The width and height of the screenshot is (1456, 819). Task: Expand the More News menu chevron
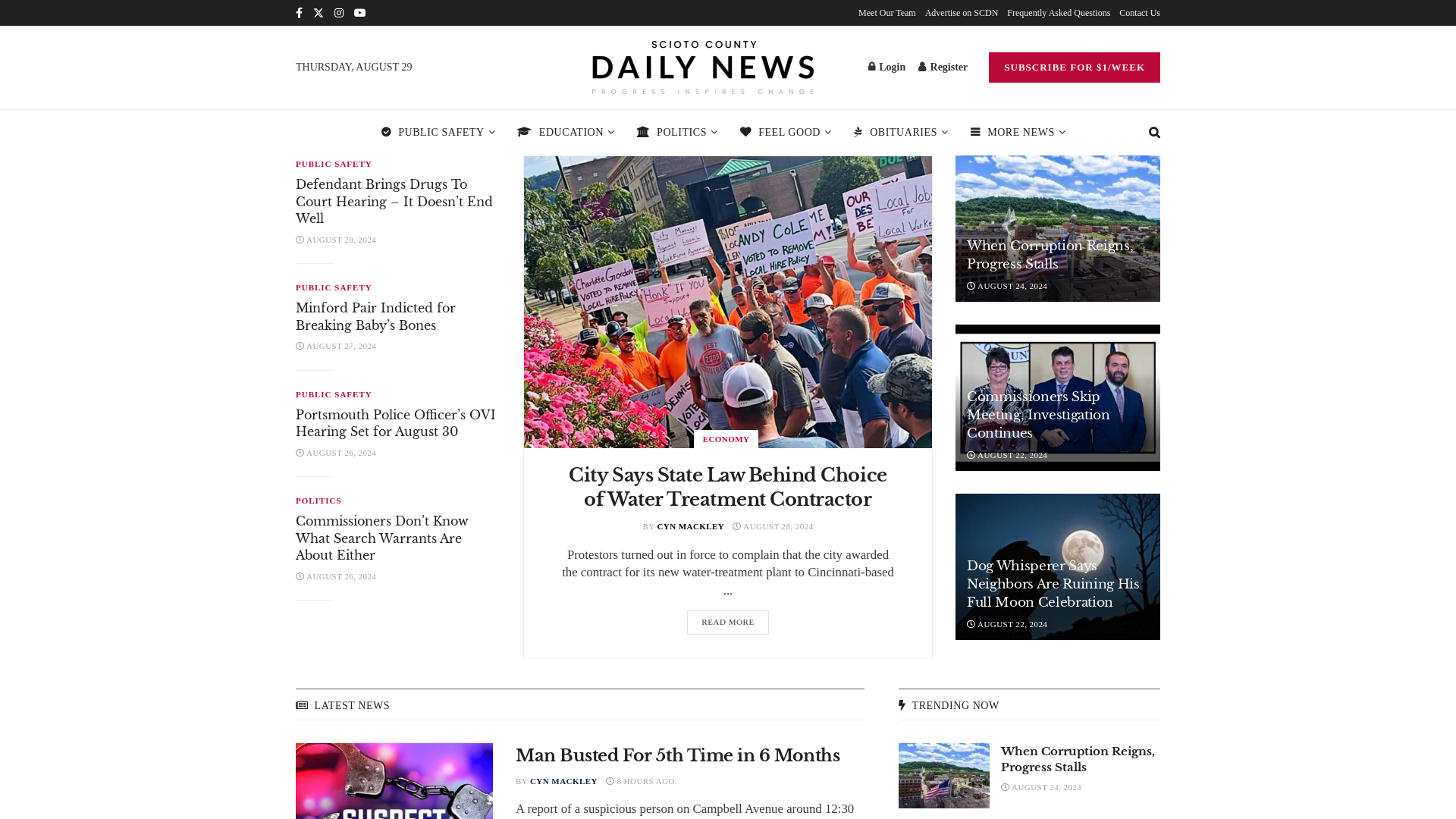coord(1062,132)
